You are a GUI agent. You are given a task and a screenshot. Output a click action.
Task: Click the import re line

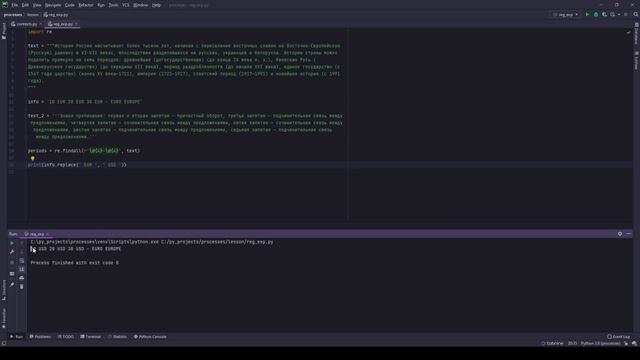pyautogui.click(x=40, y=32)
